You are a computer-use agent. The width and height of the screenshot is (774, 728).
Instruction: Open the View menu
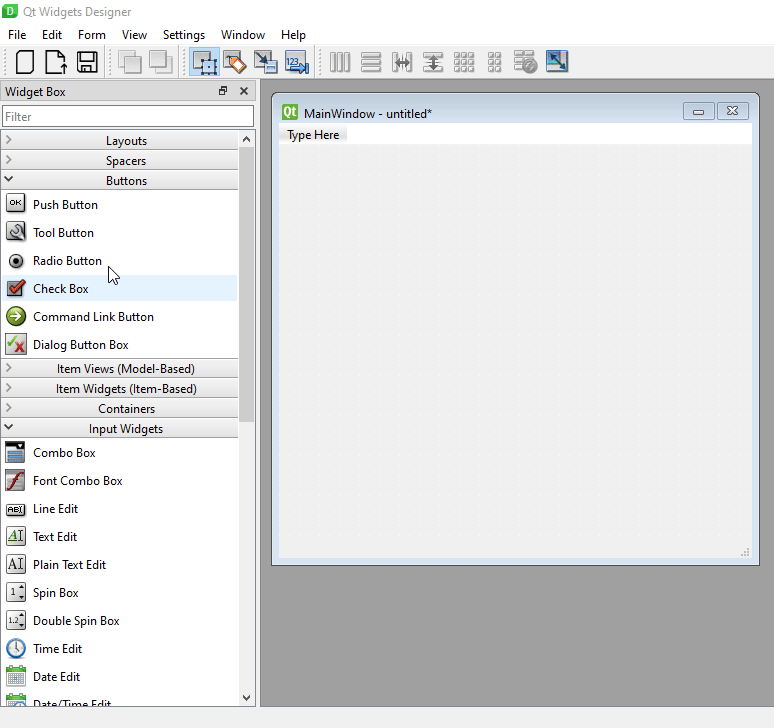pos(134,35)
